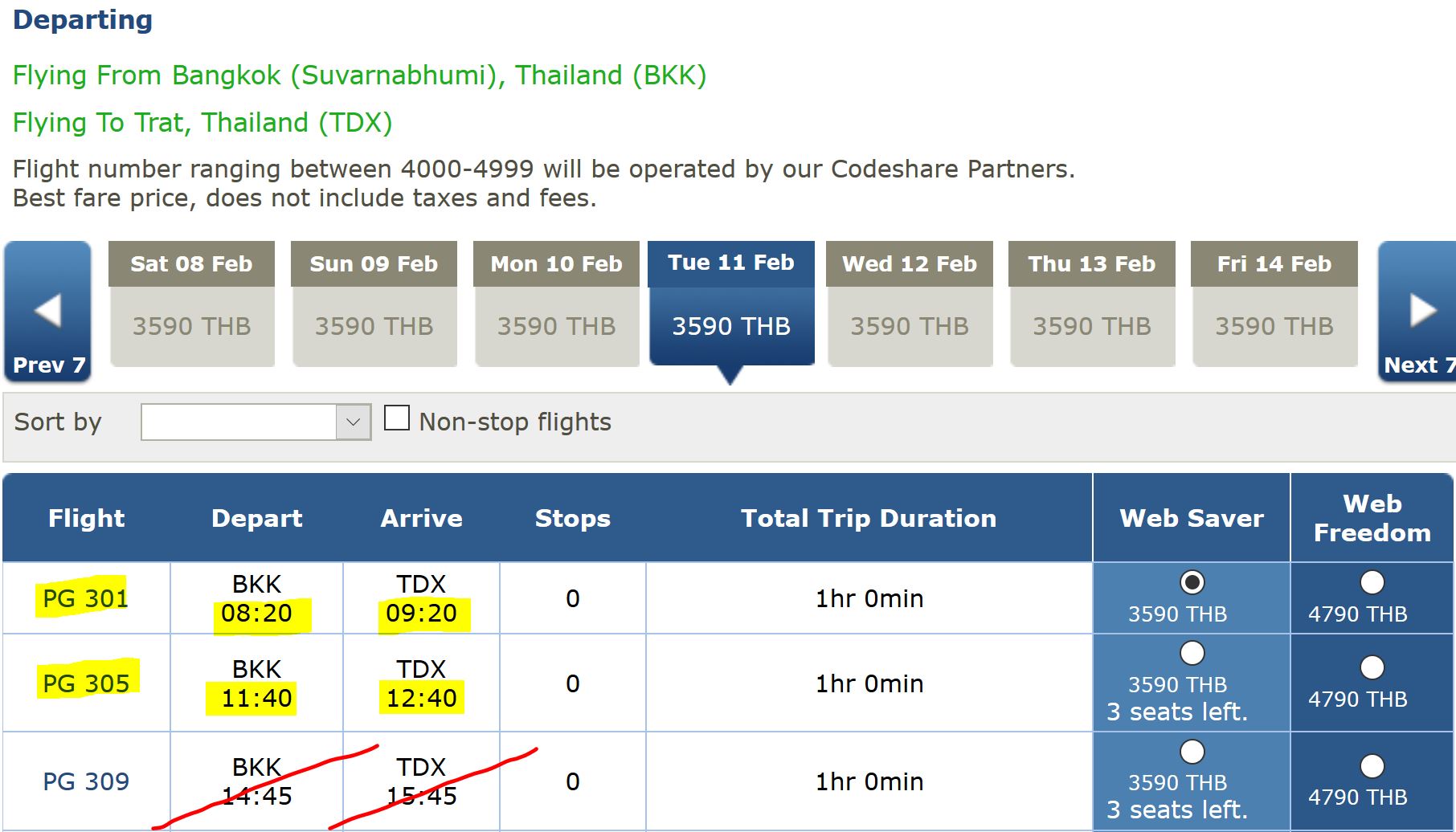Screen dimensions: 1456x832
Task: Click the selected Tue 11 Feb tab
Action: coord(731,304)
